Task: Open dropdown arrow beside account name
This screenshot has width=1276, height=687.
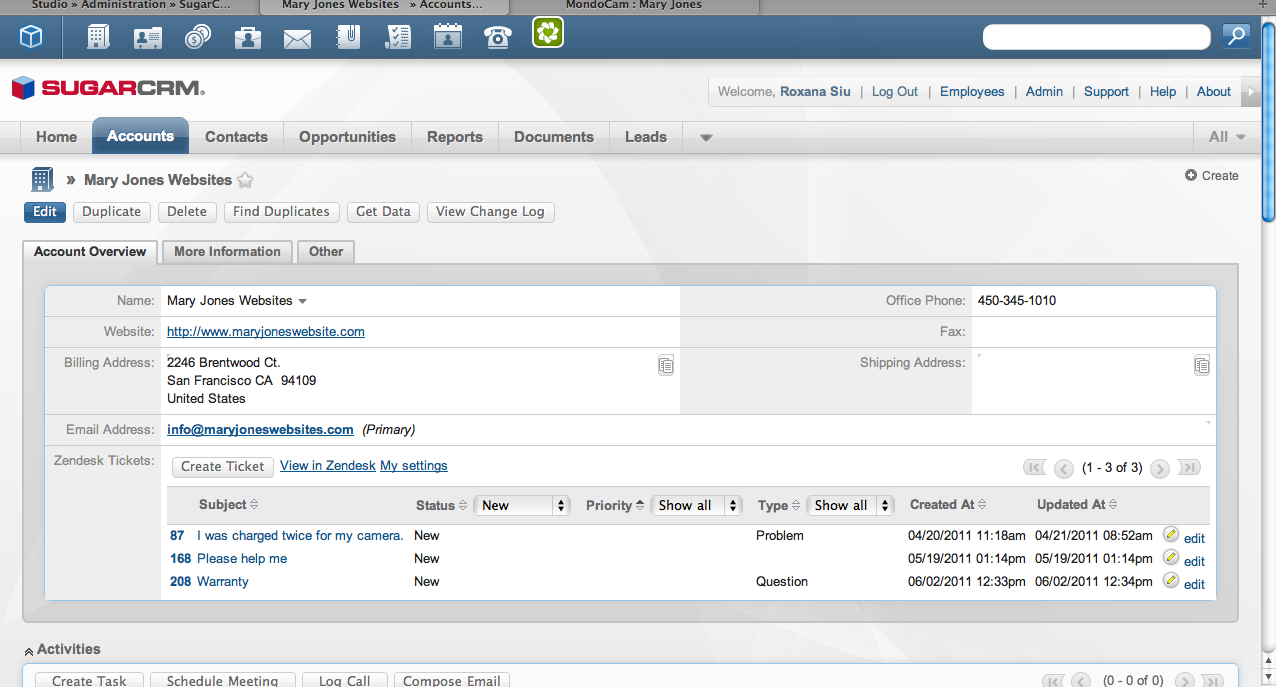Action: tap(303, 301)
